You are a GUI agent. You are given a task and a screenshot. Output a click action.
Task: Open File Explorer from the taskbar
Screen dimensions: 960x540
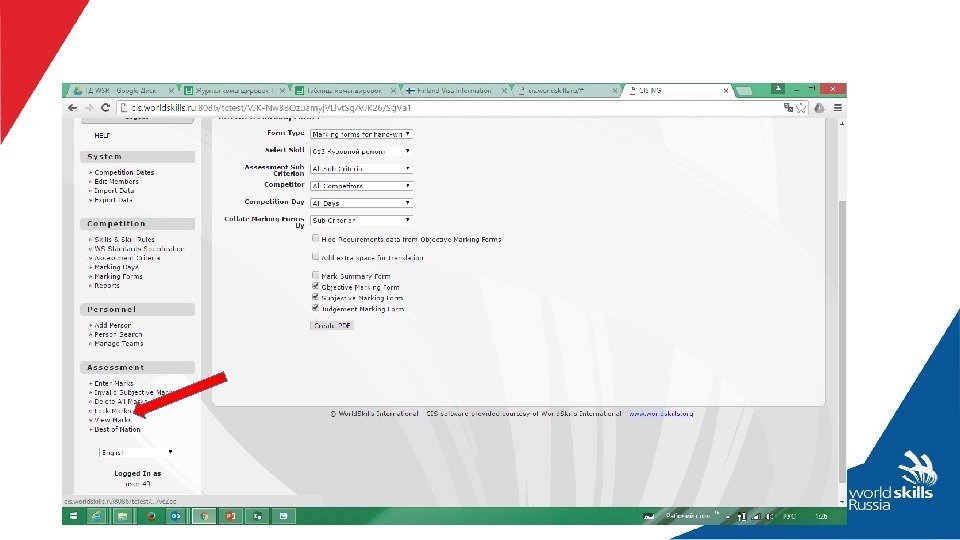coord(122,516)
